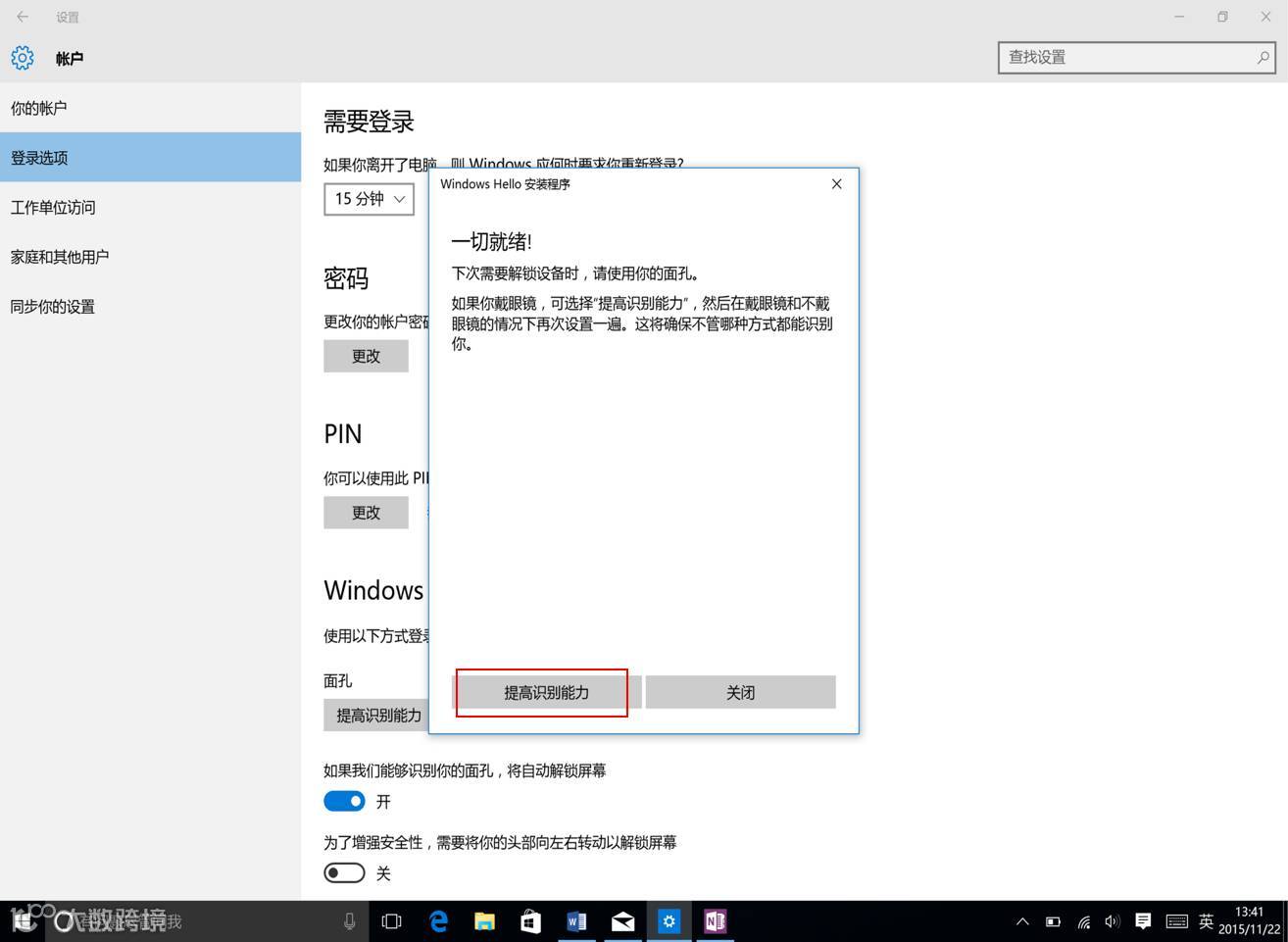Click the Cortana microphone icon on the taskbar
1288x942 pixels.
(x=349, y=921)
